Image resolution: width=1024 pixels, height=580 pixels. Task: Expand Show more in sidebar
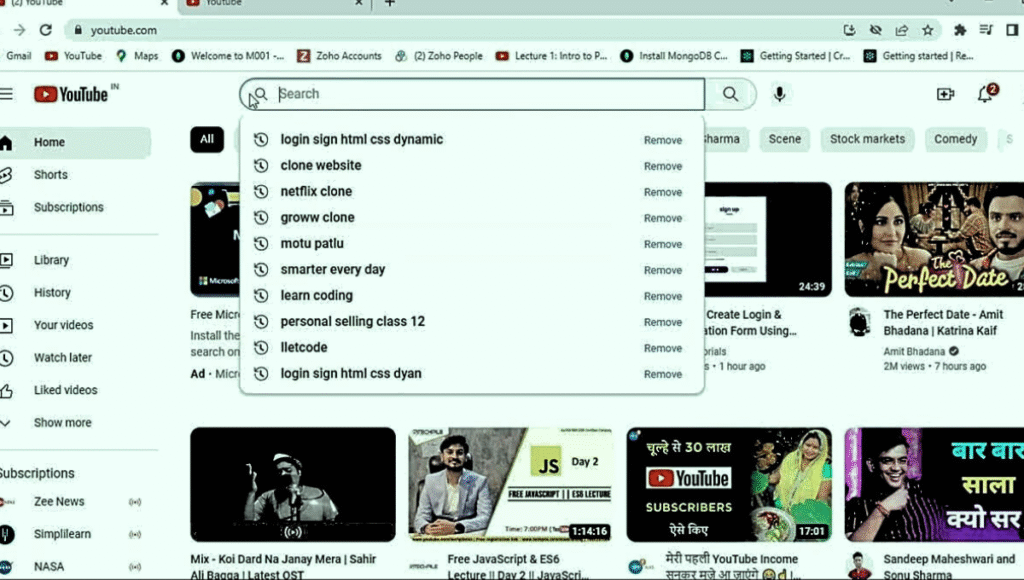63,423
